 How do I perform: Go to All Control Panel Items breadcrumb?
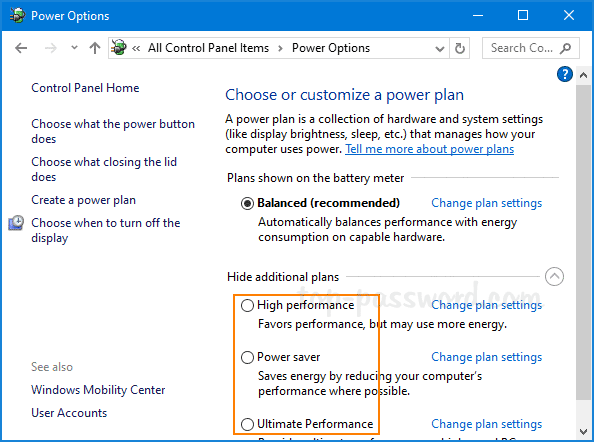[x=208, y=48]
